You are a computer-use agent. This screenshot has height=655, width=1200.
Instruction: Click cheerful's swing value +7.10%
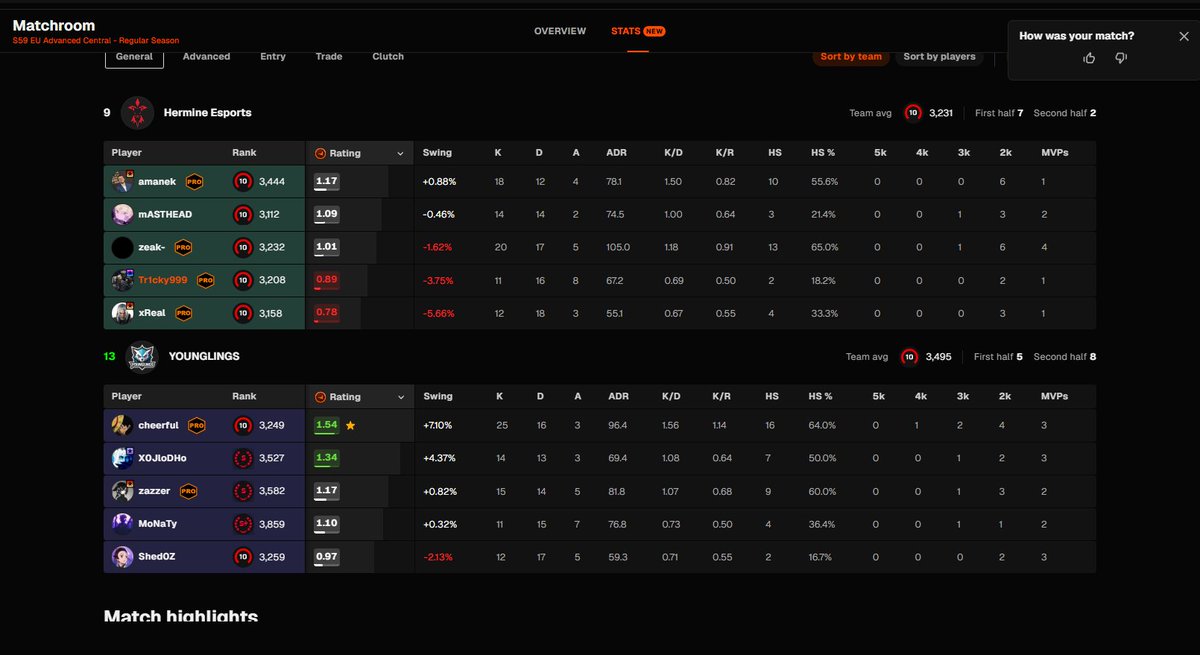[x=438, y=425]
